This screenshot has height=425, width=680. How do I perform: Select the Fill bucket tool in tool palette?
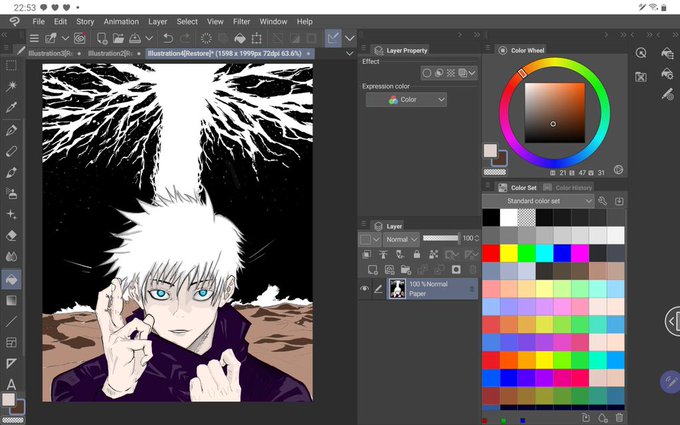[x=11, y=279]
